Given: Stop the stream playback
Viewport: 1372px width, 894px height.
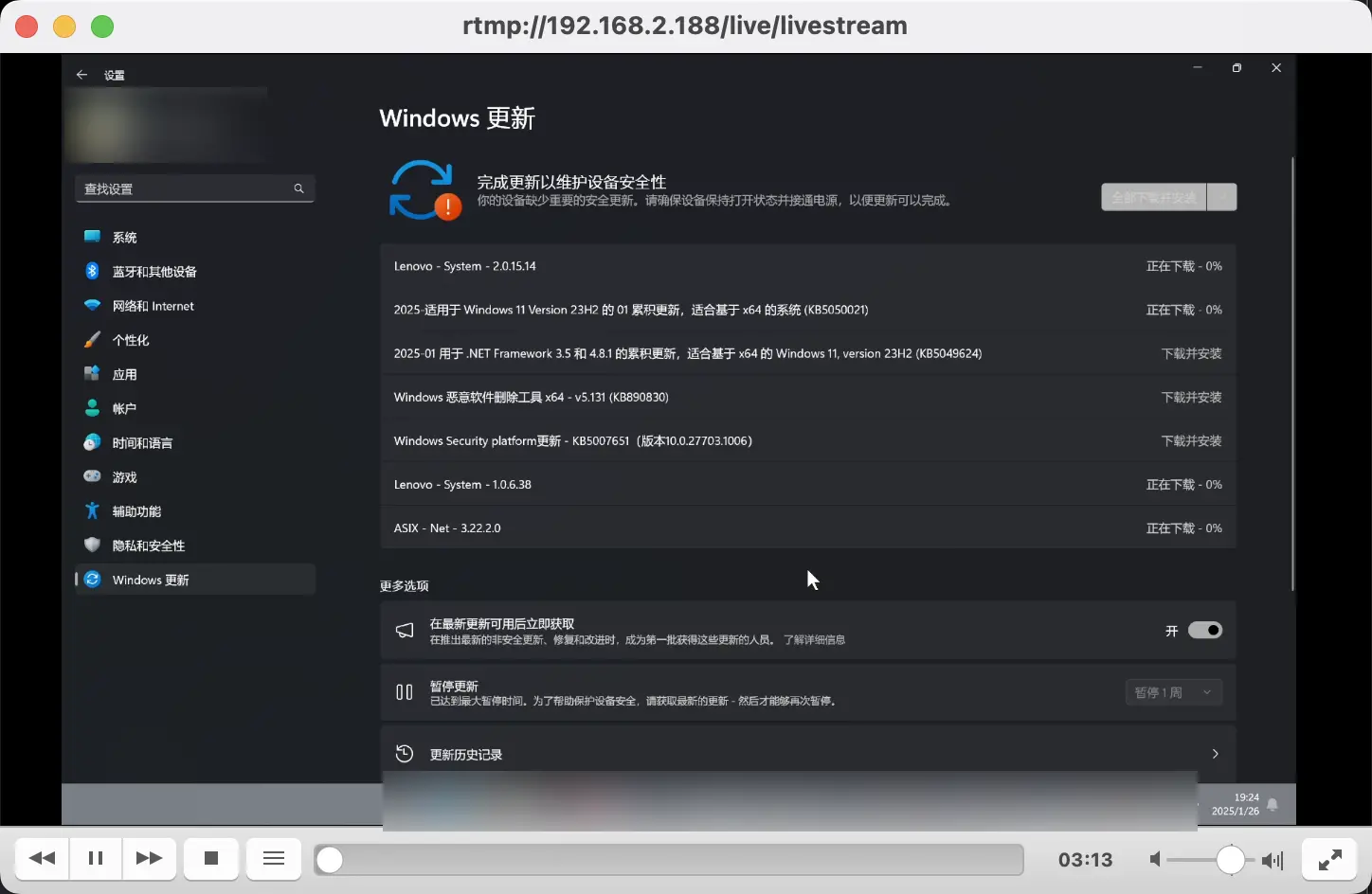Looking at the screenshot, I should point(211,859).
